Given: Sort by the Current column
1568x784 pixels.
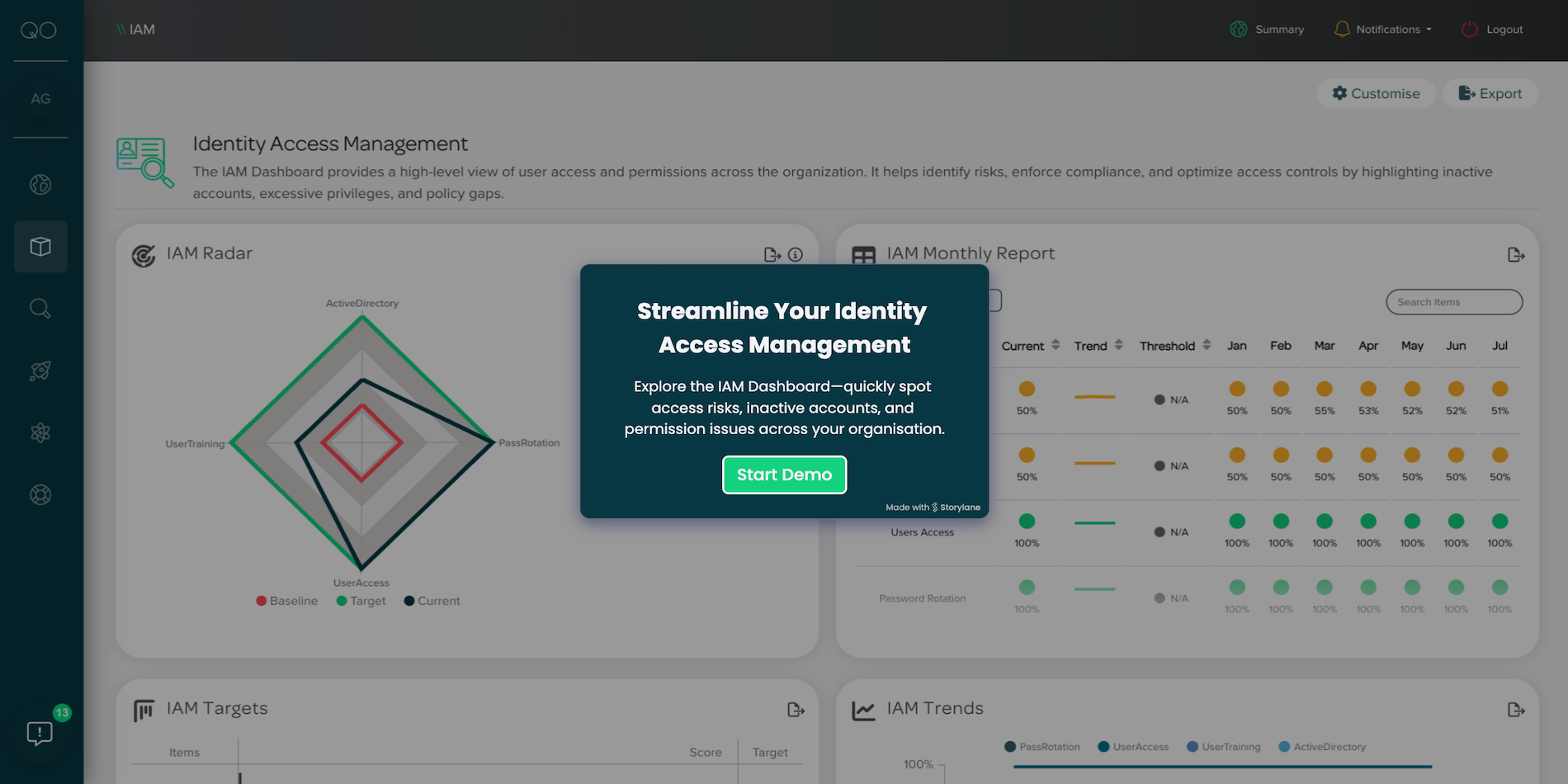Looking at the screenshot, I should click(1030, 346).
